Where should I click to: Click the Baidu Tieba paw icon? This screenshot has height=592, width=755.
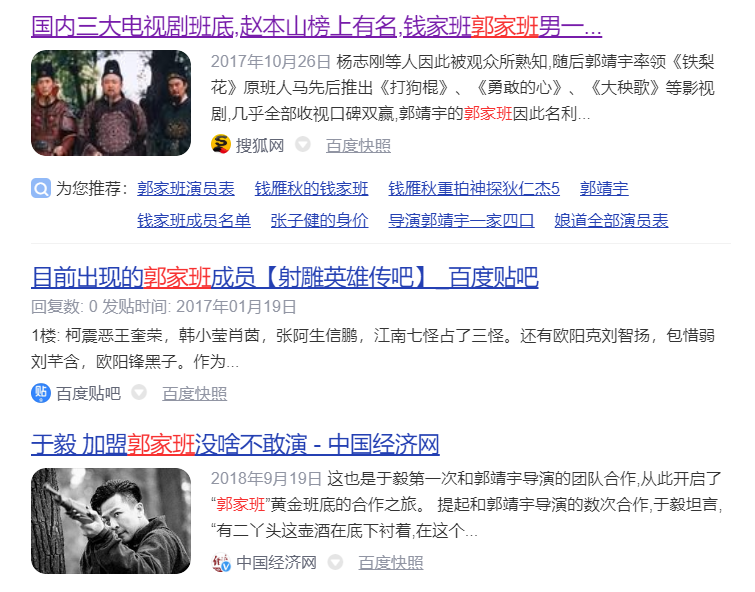[x=41, y=393]
